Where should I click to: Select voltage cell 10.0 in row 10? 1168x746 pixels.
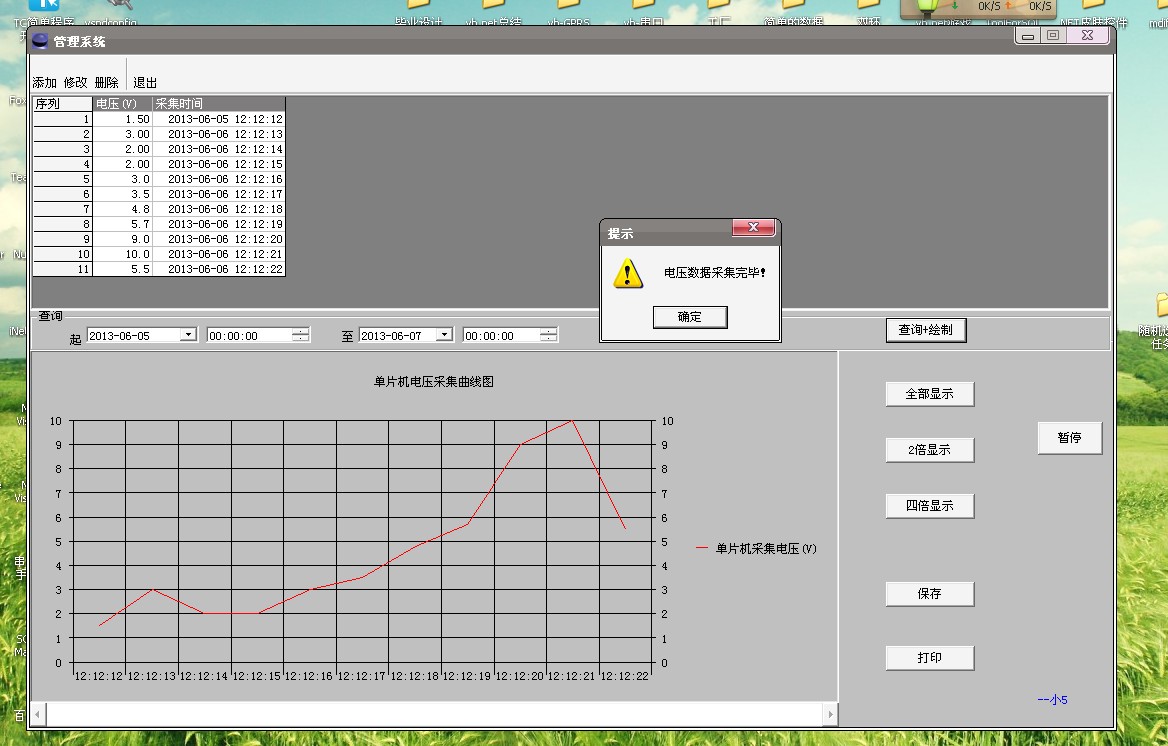click(123, 254)
